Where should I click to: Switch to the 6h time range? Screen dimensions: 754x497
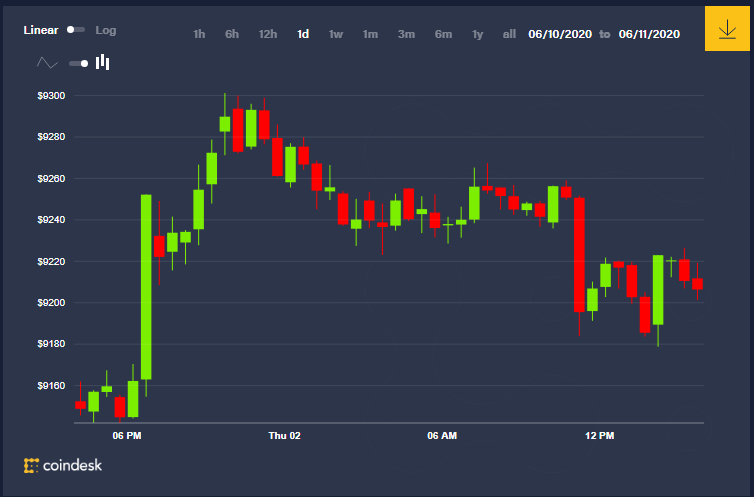(232, 34)
